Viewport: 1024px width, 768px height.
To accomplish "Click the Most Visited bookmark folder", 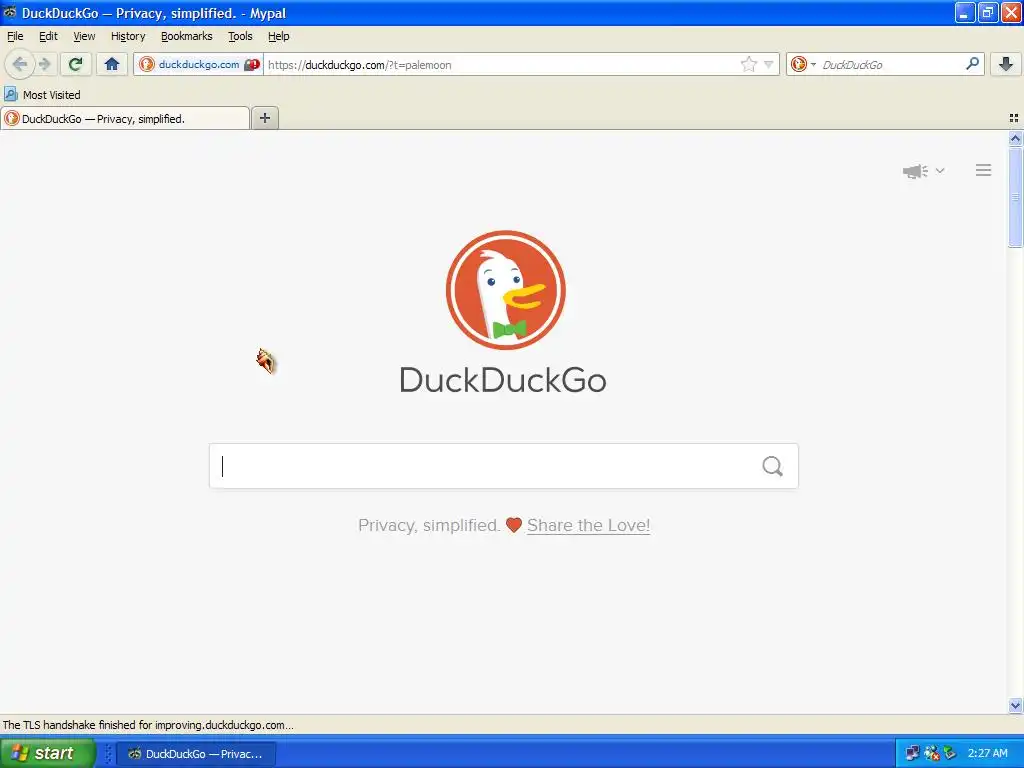I will click(x=42, y=95).
